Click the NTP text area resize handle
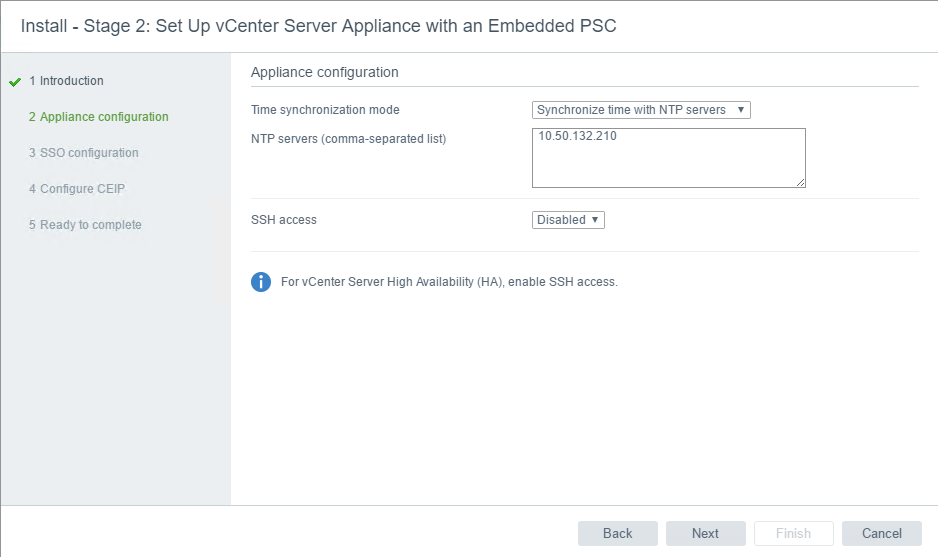This screenshot has width=938, height=557. [x=800, y=182]
